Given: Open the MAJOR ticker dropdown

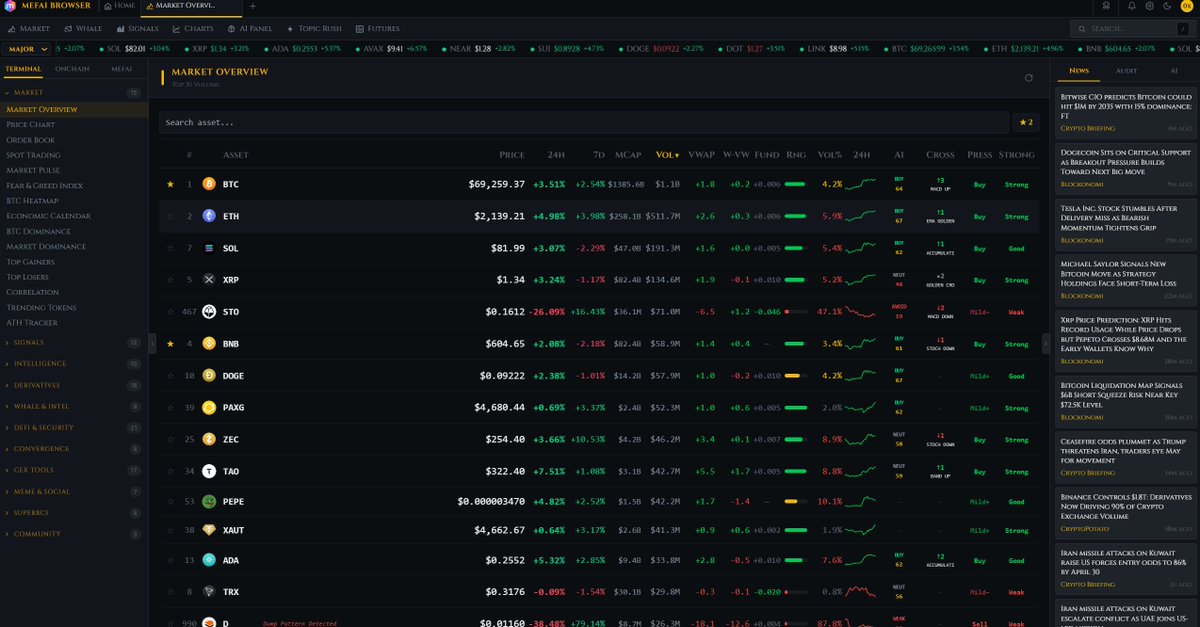Looking at the screenshot, I should coord(27,48).
